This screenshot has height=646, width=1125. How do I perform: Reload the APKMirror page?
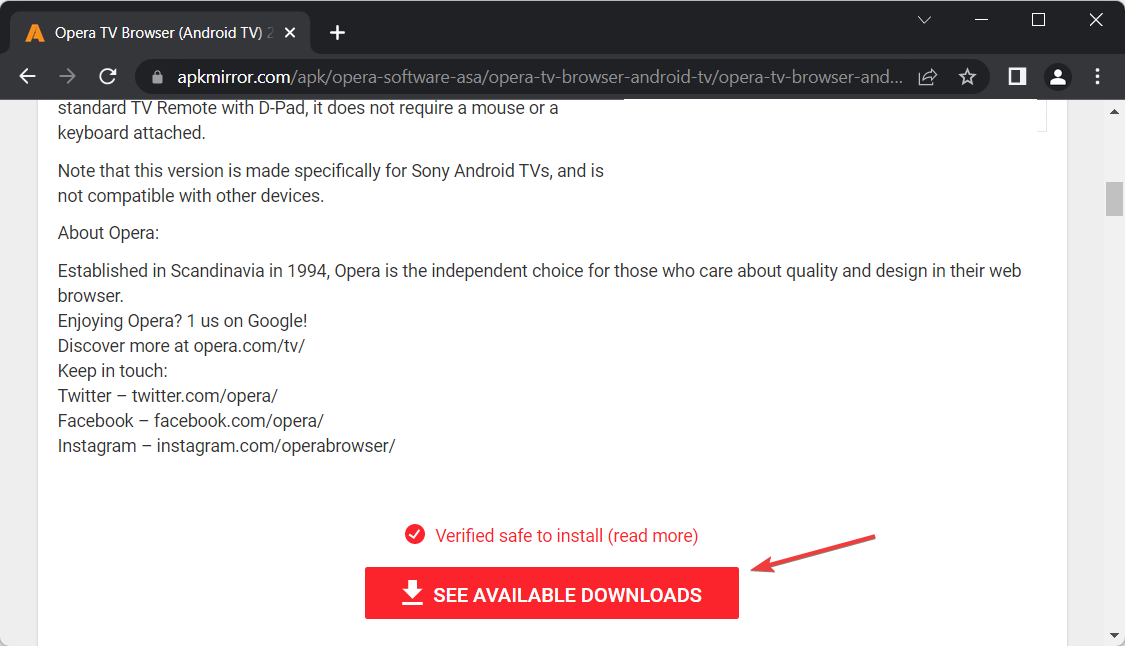tap(108, 76)
